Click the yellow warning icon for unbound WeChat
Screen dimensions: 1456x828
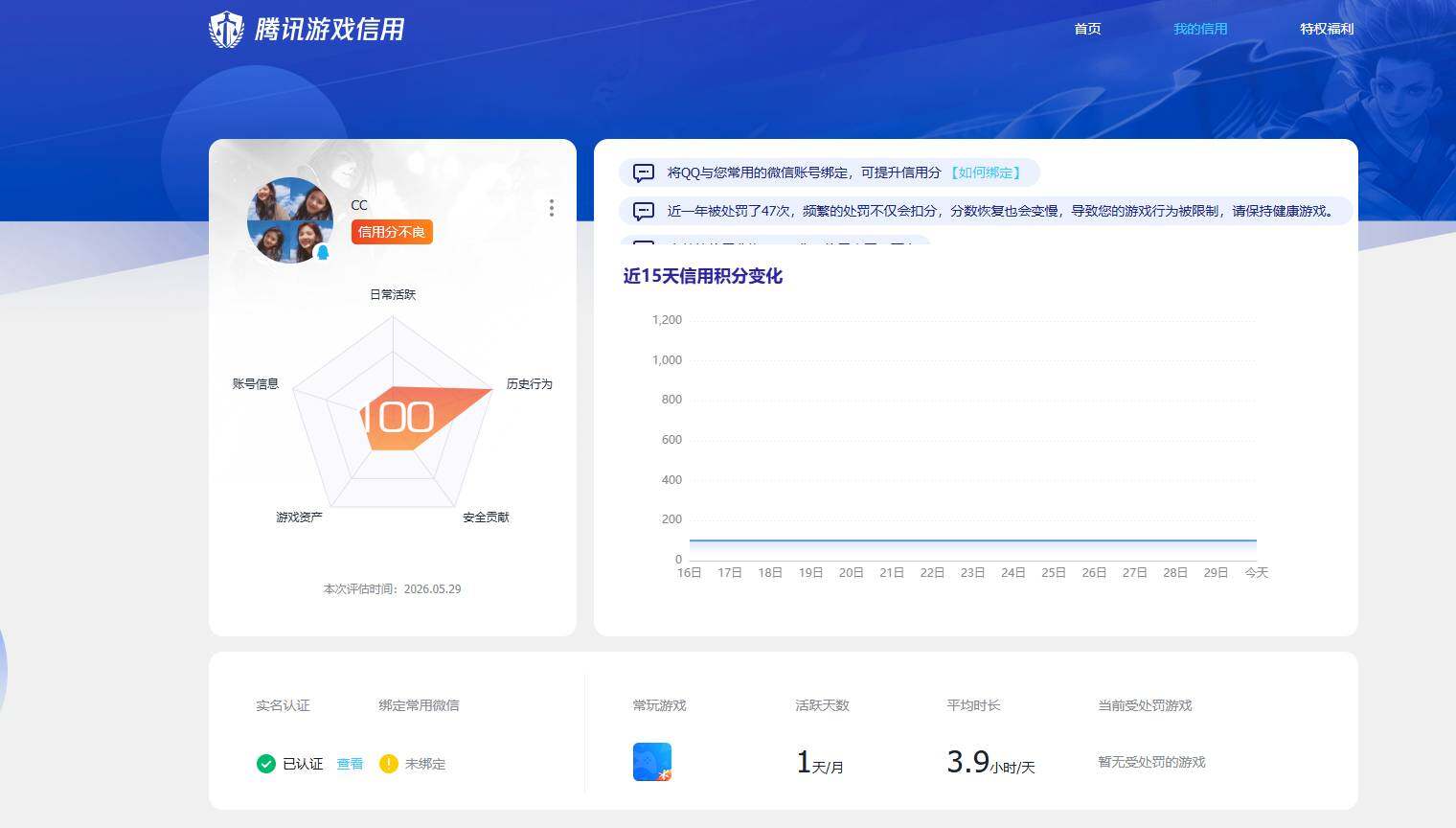click(x=388, y=764)
